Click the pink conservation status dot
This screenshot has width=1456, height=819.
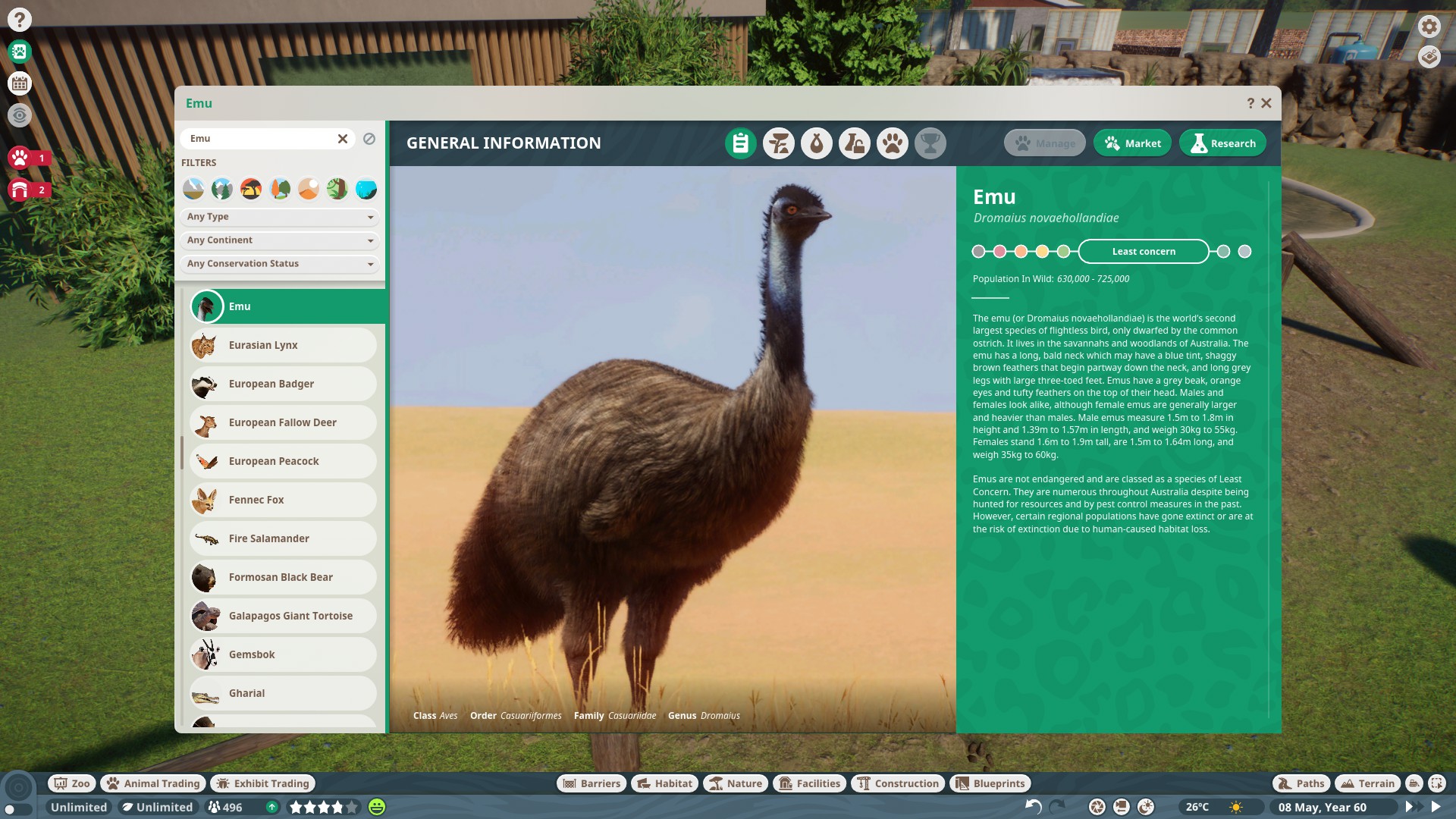[x=999, y=252]
